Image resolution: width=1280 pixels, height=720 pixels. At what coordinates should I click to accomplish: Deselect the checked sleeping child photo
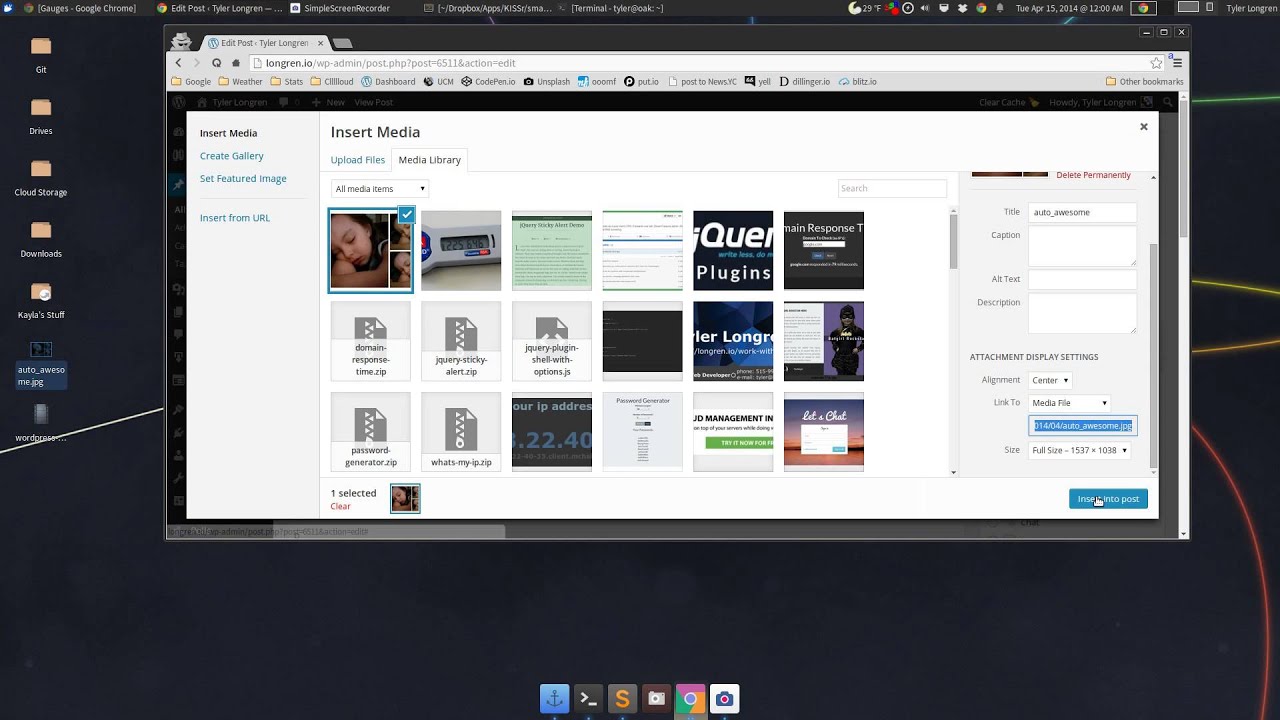point(406,214)
